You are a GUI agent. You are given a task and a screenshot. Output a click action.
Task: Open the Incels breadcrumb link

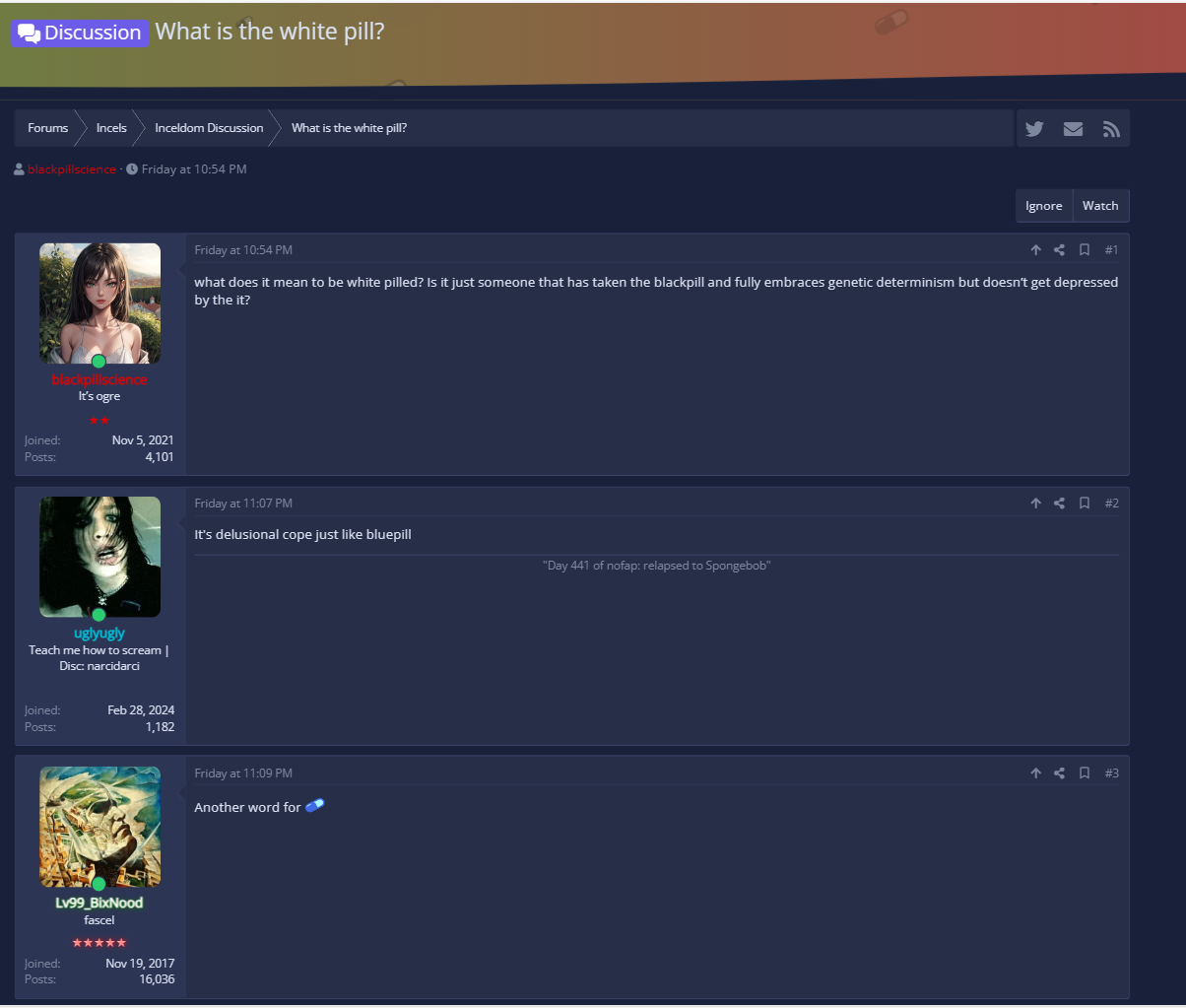(x=111, y=128)
